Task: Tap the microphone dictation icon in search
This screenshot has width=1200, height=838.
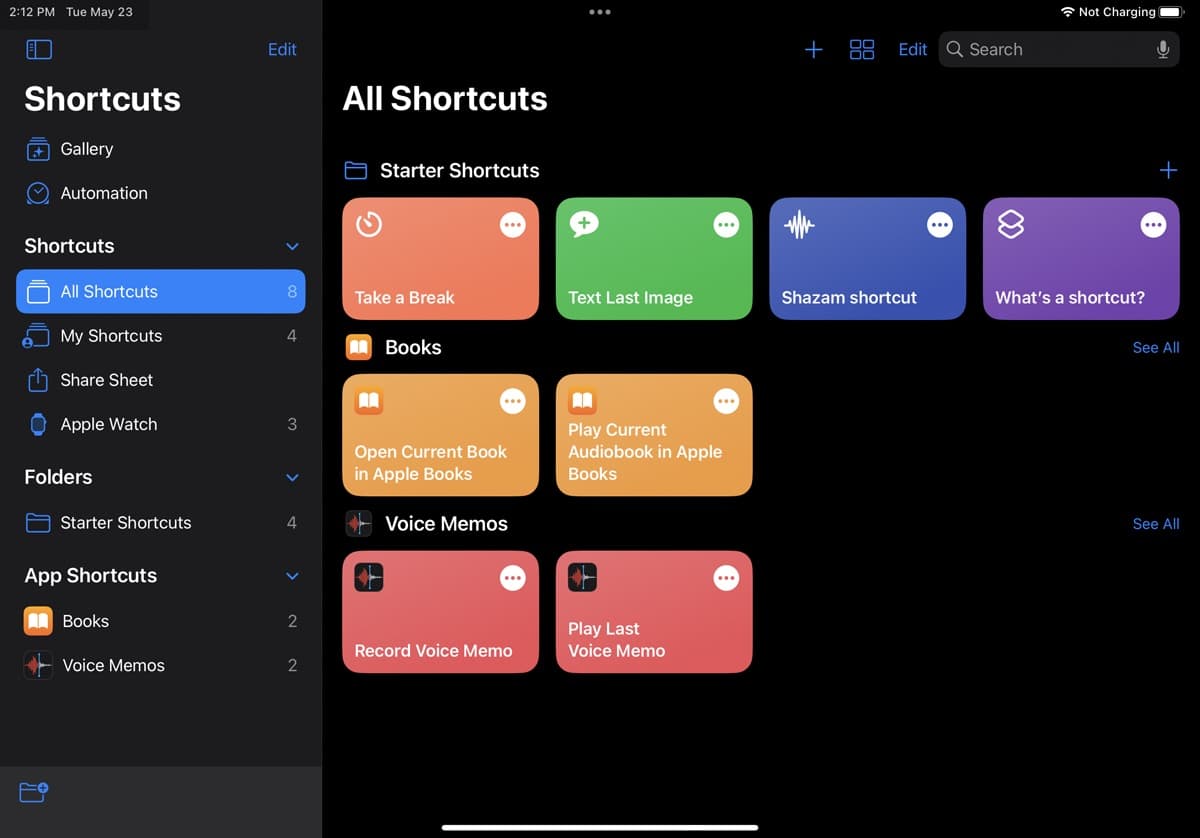Action: pyautogui.click(x=1163, y=50)
